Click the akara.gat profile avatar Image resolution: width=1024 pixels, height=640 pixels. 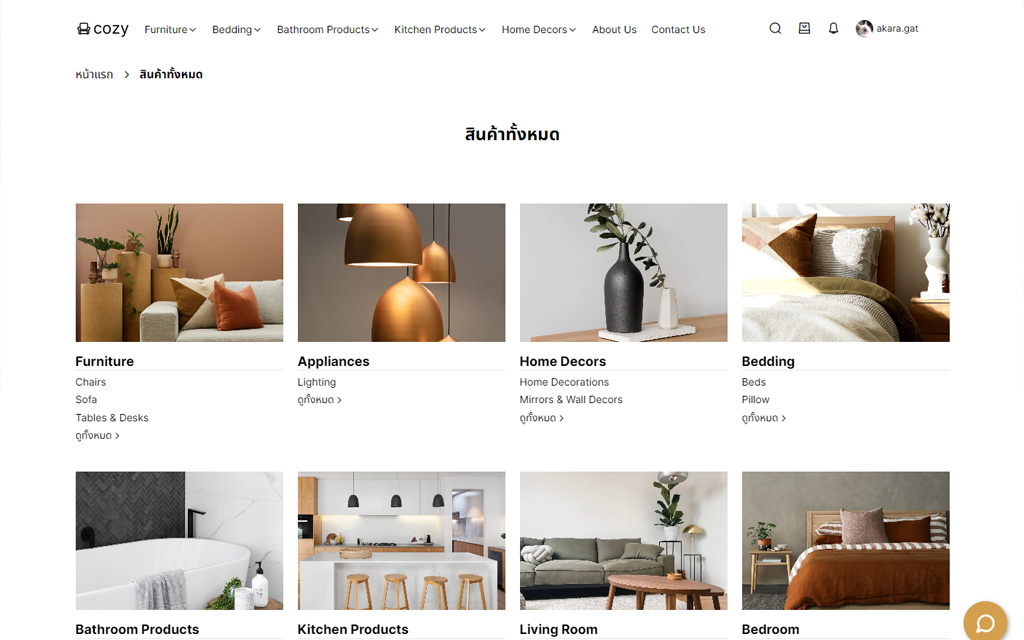864,29
